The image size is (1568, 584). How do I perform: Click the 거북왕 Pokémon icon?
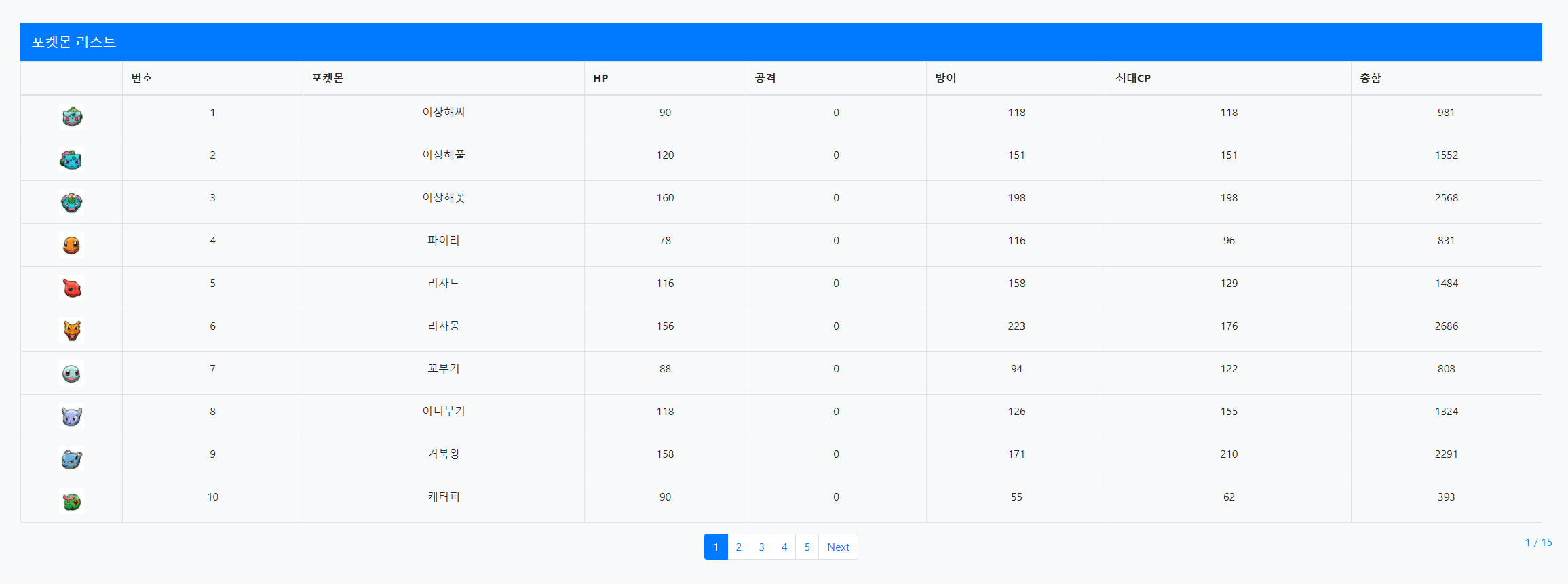click(72, 459)
